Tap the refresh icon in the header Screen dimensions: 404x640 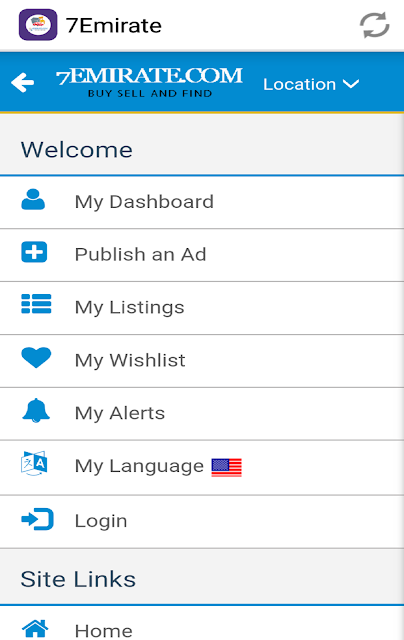click(x=374, y=25)
